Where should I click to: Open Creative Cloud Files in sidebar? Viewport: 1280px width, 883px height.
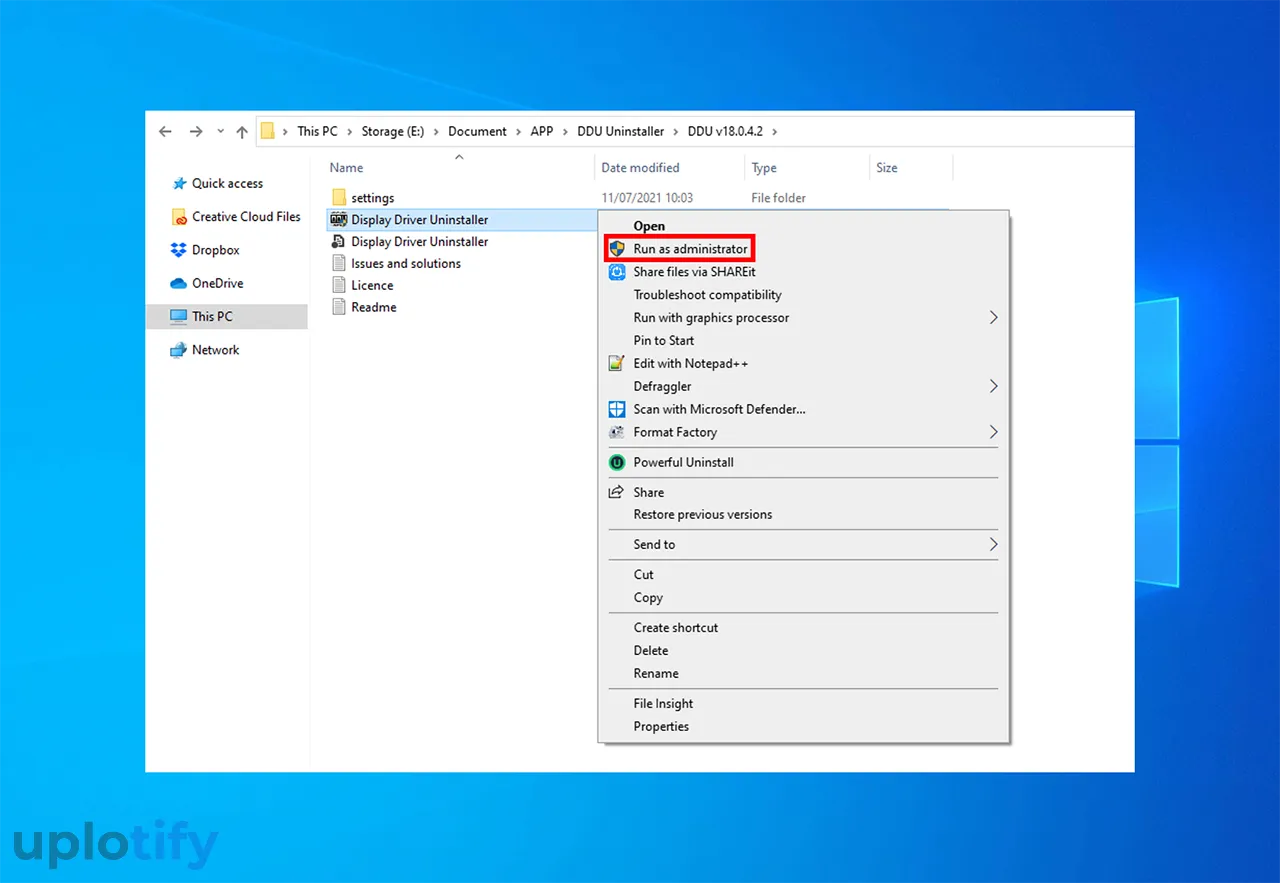(246, 216)
